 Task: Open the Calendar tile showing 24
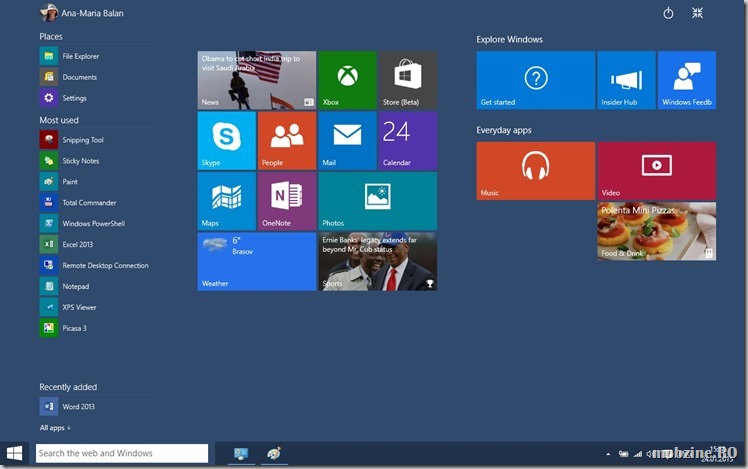pos(407,141)
